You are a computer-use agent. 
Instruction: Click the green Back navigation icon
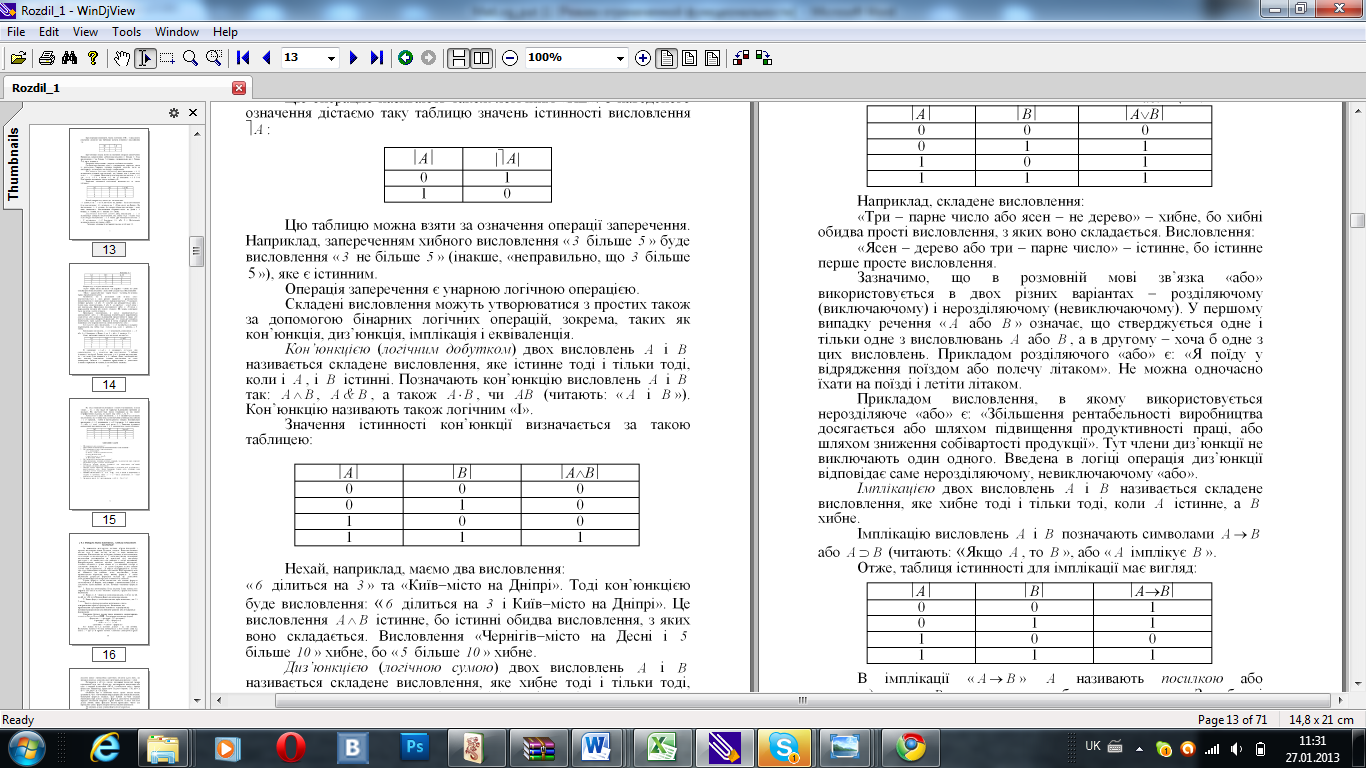[x=406, y=58]
